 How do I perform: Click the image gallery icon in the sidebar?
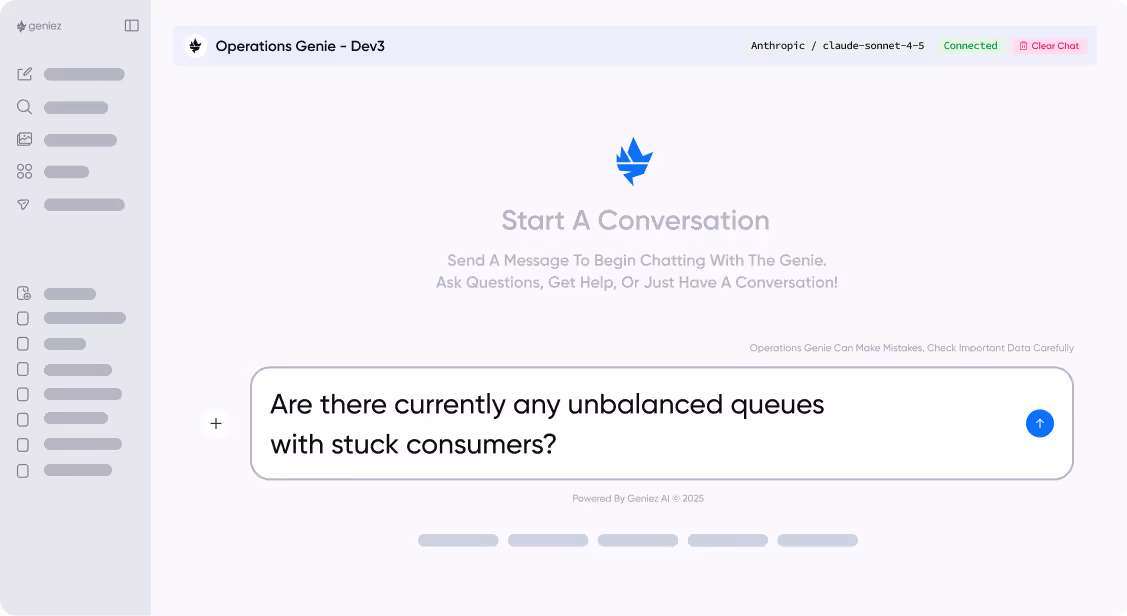click(x=24, y=139)
